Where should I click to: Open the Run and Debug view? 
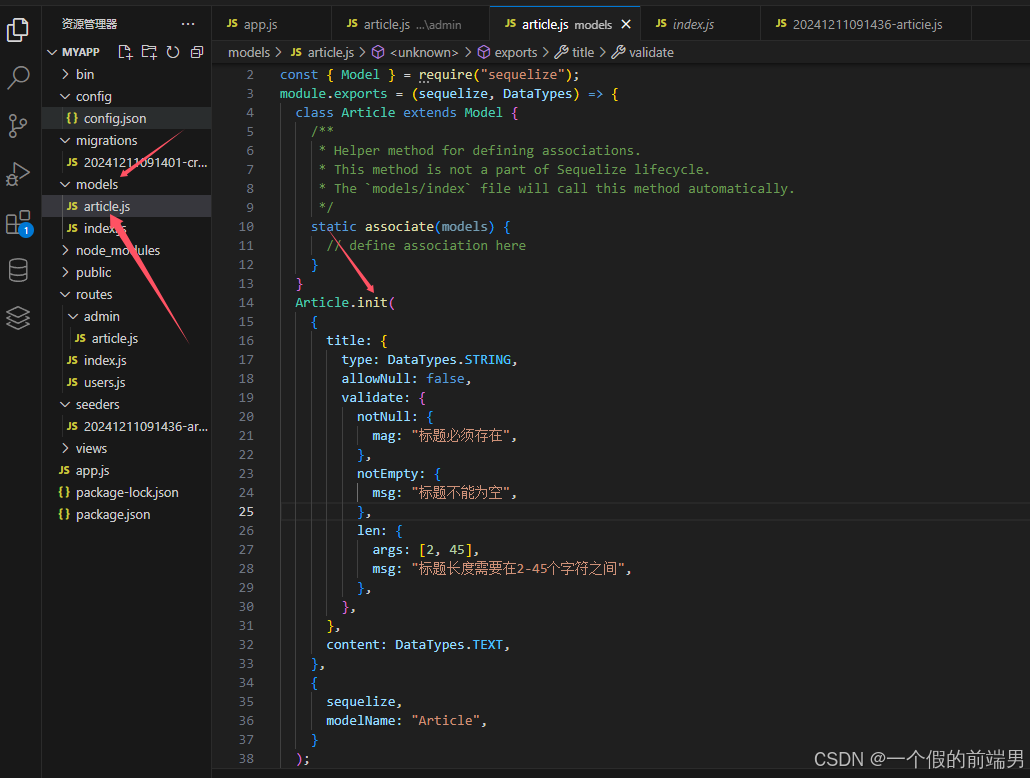[x=18, y=174]
